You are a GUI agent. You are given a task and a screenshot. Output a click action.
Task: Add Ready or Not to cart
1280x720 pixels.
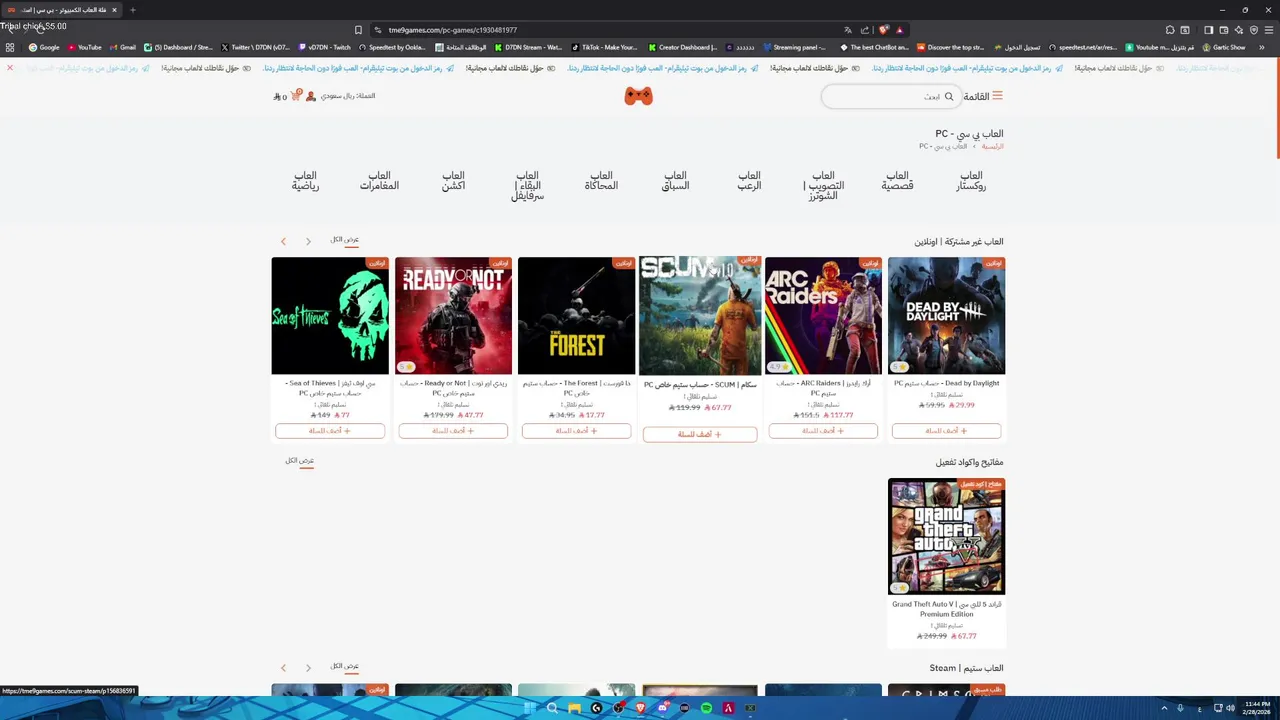click(x=453, y=431)
